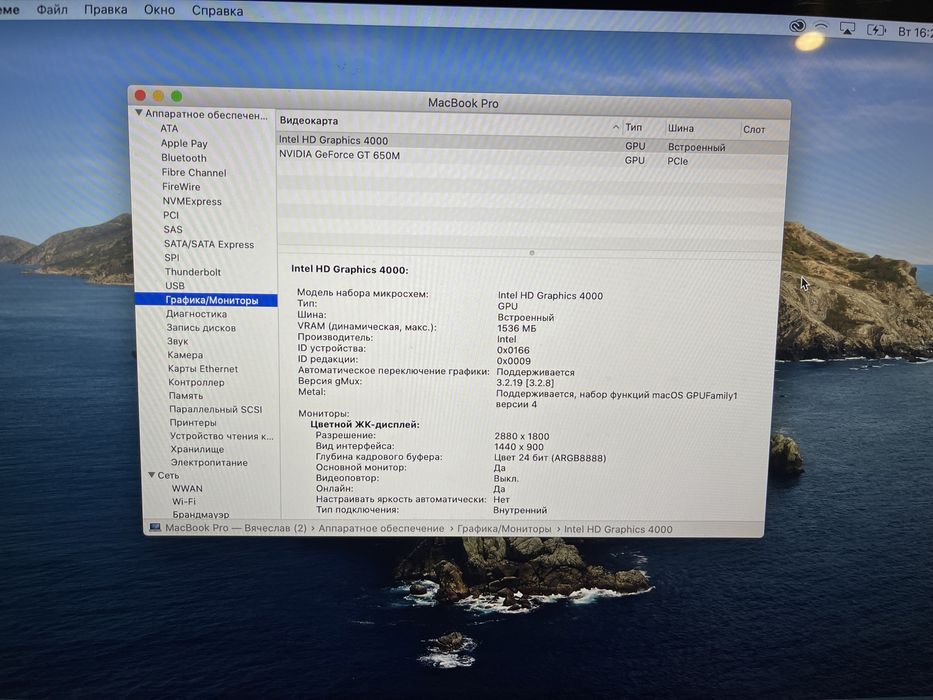Maximize the MacBook Pro window with green button
Image resolution: width=933 pixels, height=700 pixels.
[x=177, y=96]
